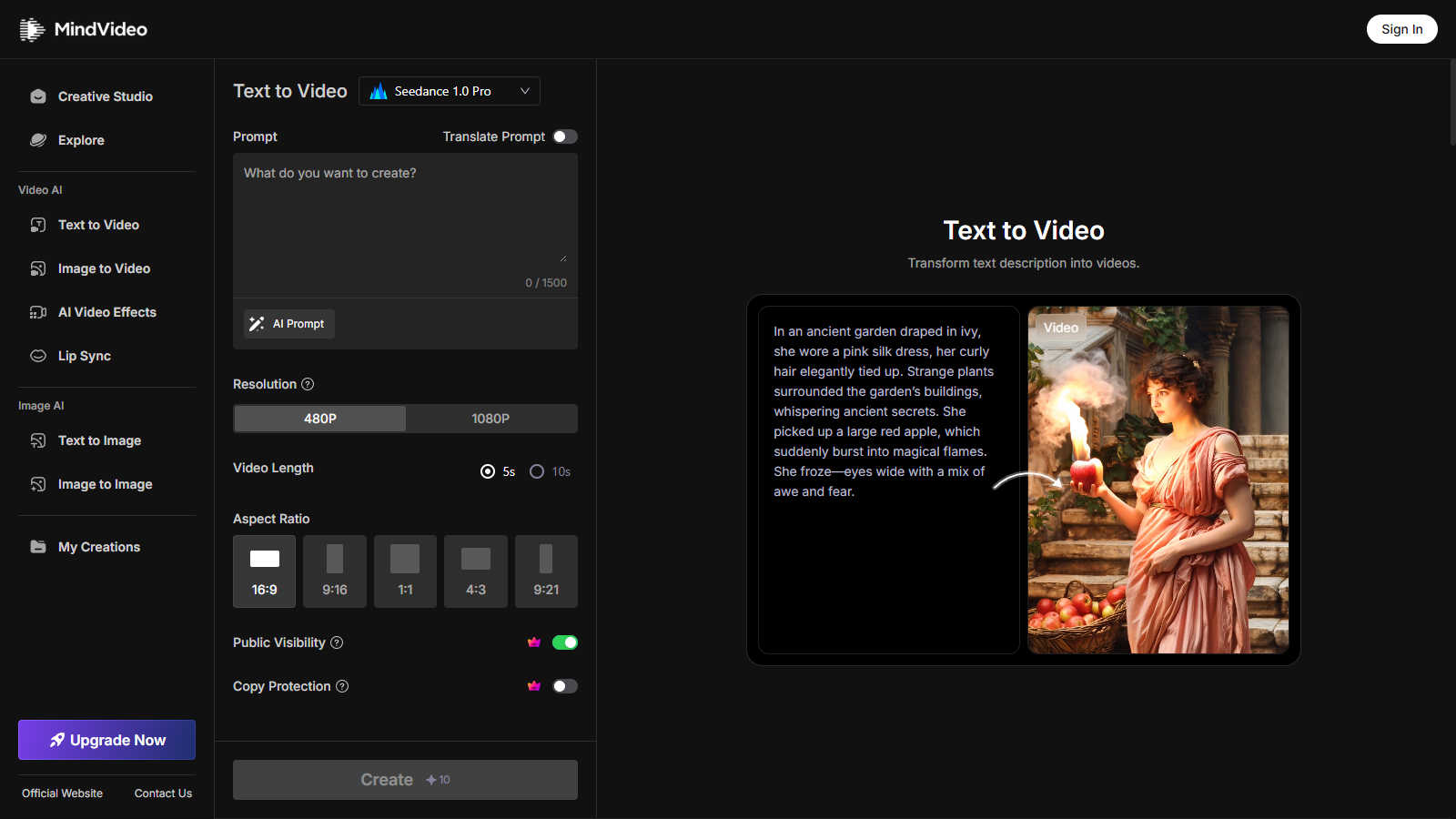Click the Seedance model logo icon

pyautogui.click(x=379, y=91)
